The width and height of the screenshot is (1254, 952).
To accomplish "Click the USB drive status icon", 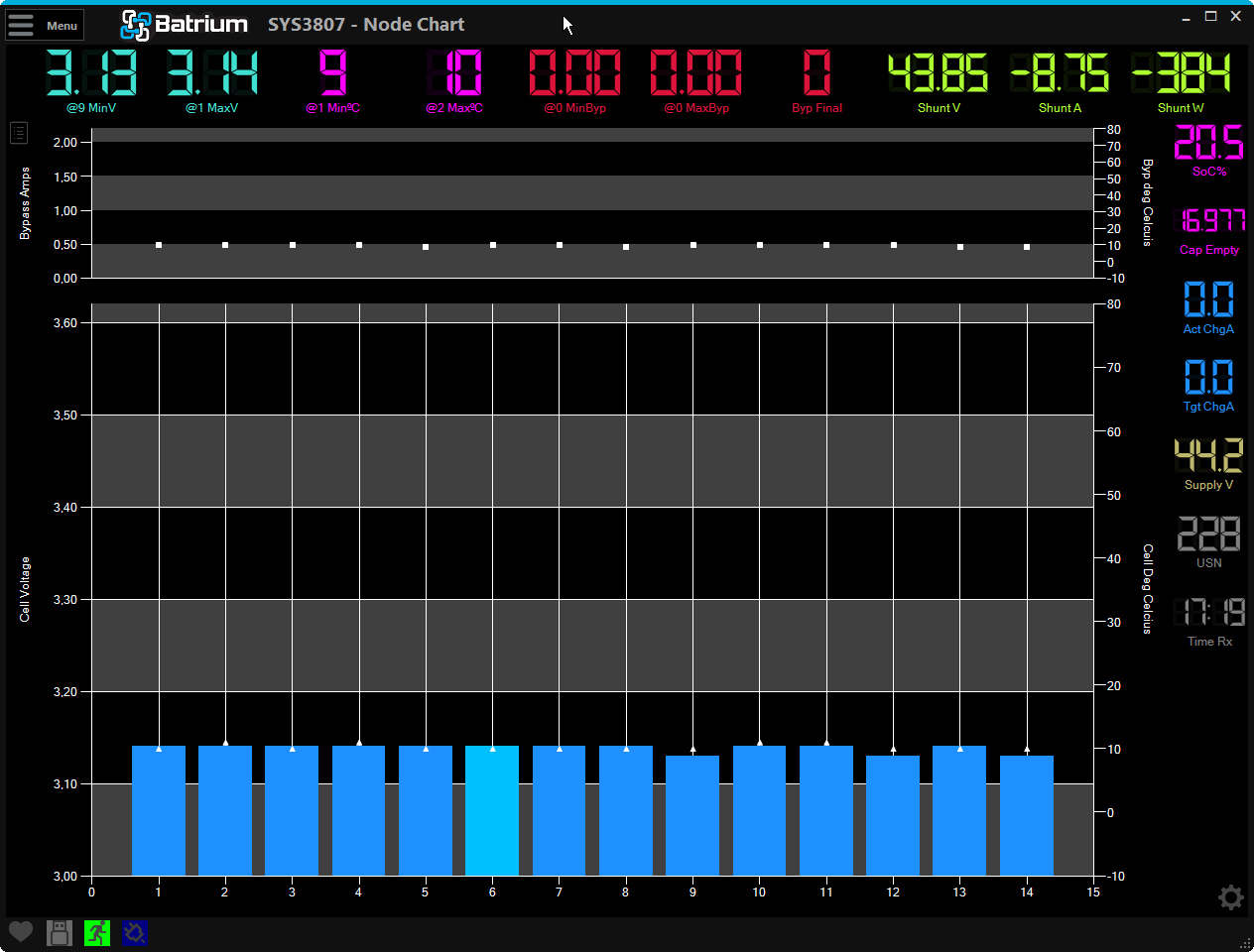I will tap(60, 932).
